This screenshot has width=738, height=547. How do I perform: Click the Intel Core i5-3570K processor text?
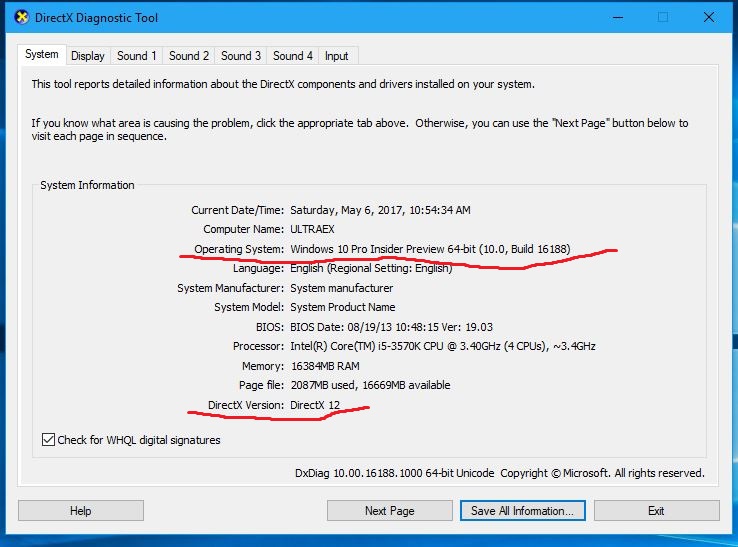pos(443,346)
